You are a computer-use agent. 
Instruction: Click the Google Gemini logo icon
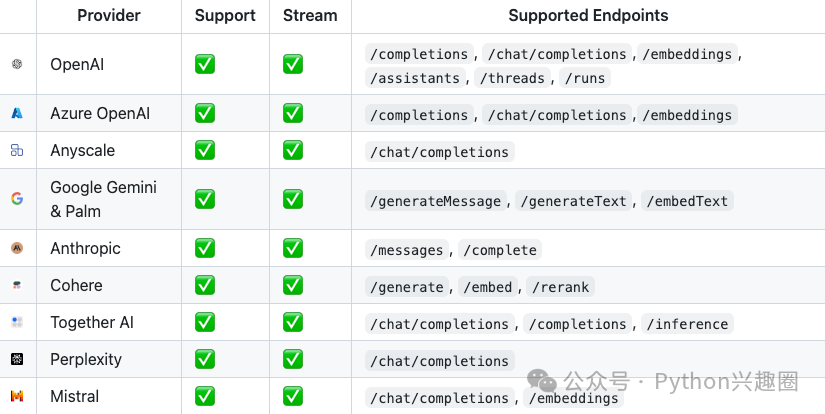(17, 199)
